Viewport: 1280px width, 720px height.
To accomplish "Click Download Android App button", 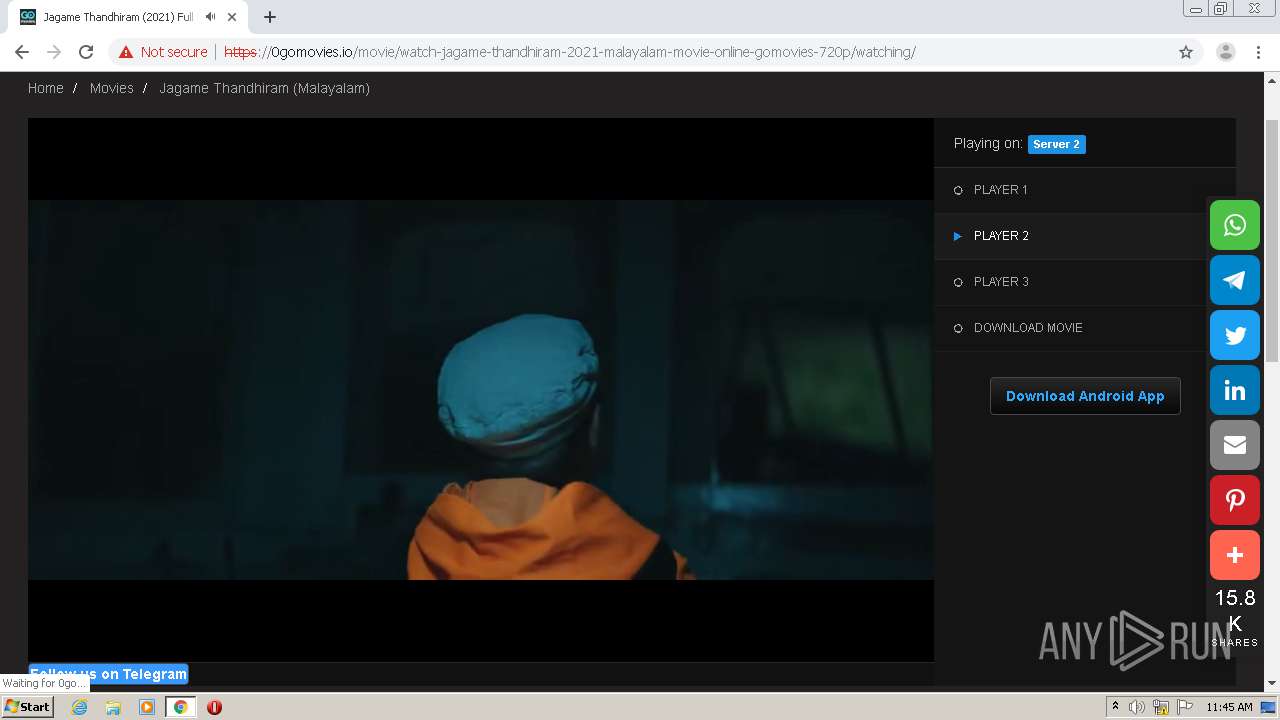I will coord(1085,396).
